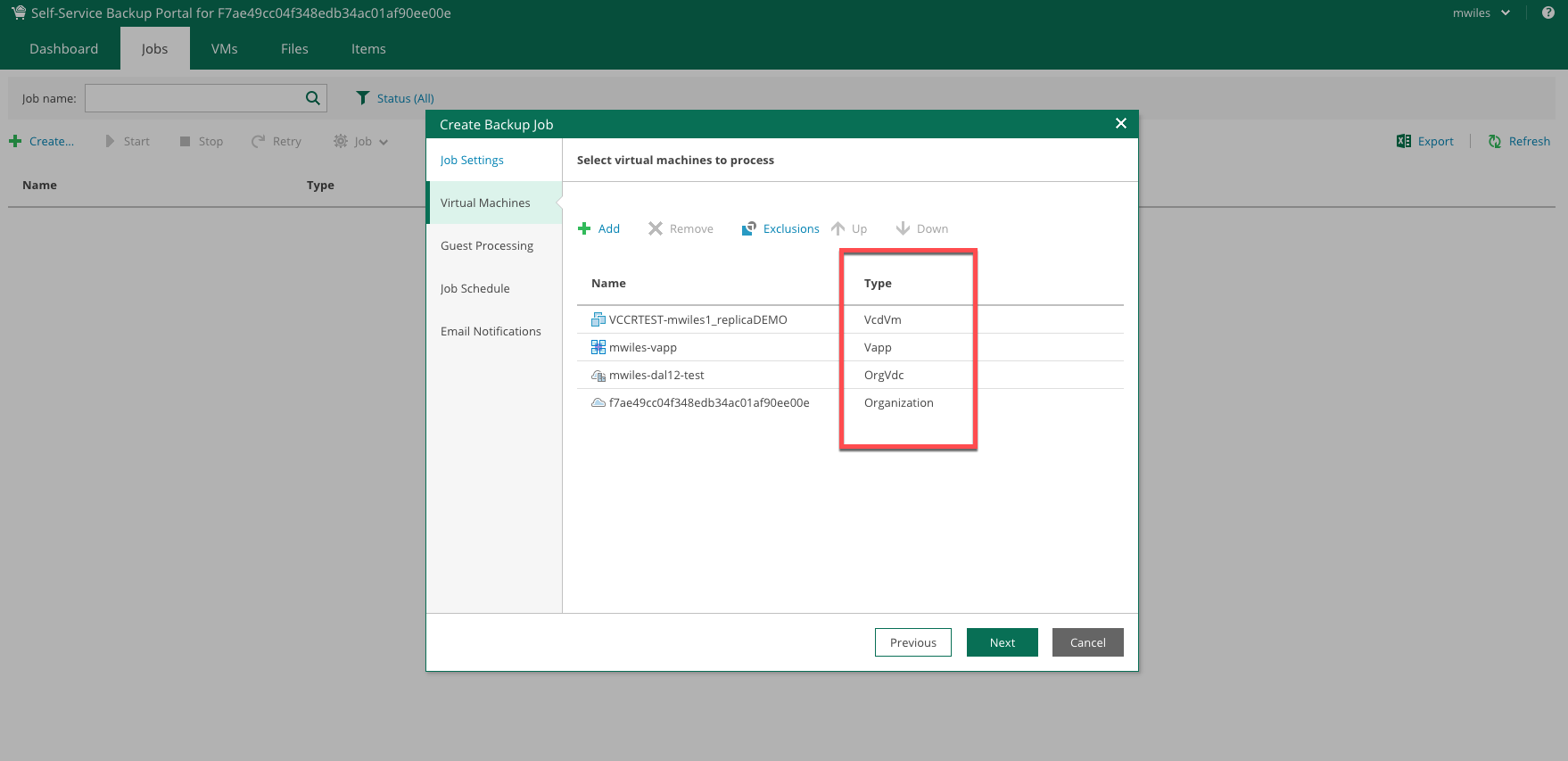Viewport: 1568px width, 761px height.
Task: Select the mwiles-vapp row
Action: click(x=643, y=348)
